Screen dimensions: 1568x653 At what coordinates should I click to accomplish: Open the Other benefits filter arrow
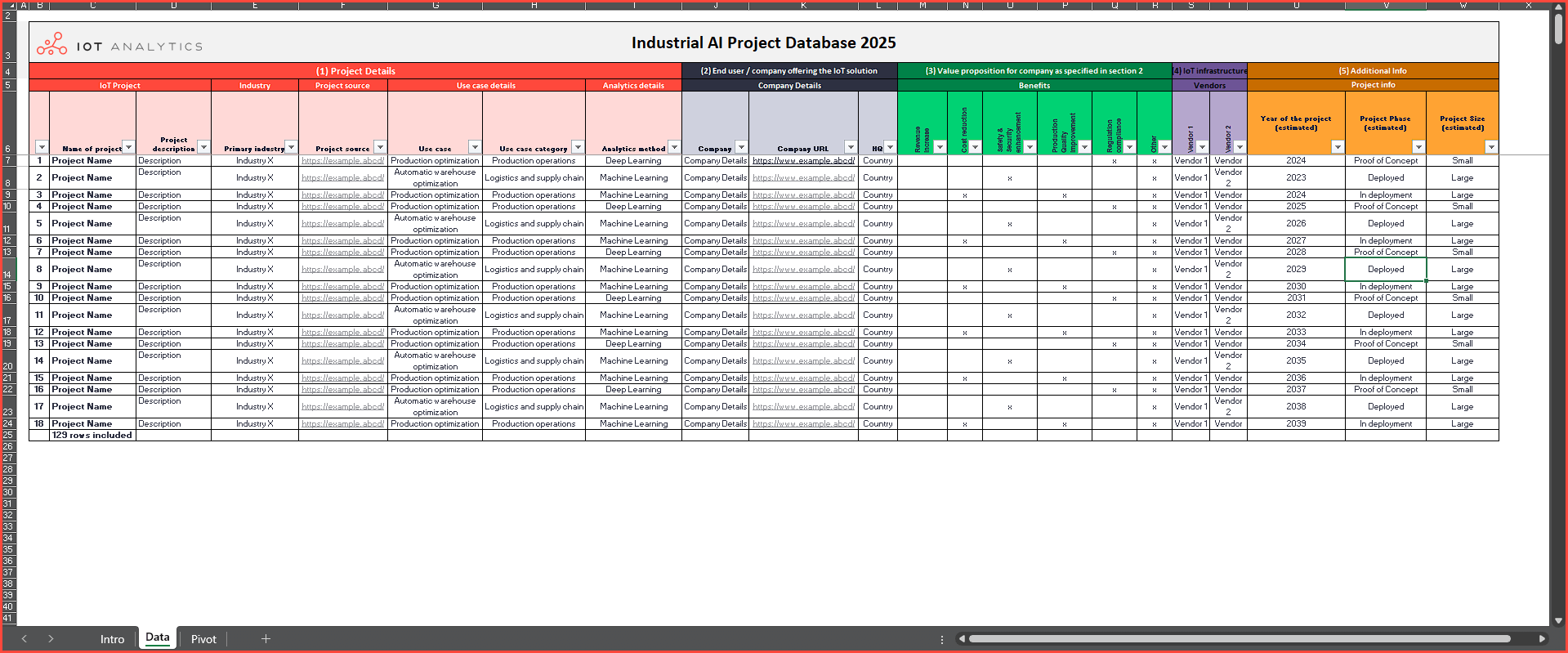[x=1164, y=147]
